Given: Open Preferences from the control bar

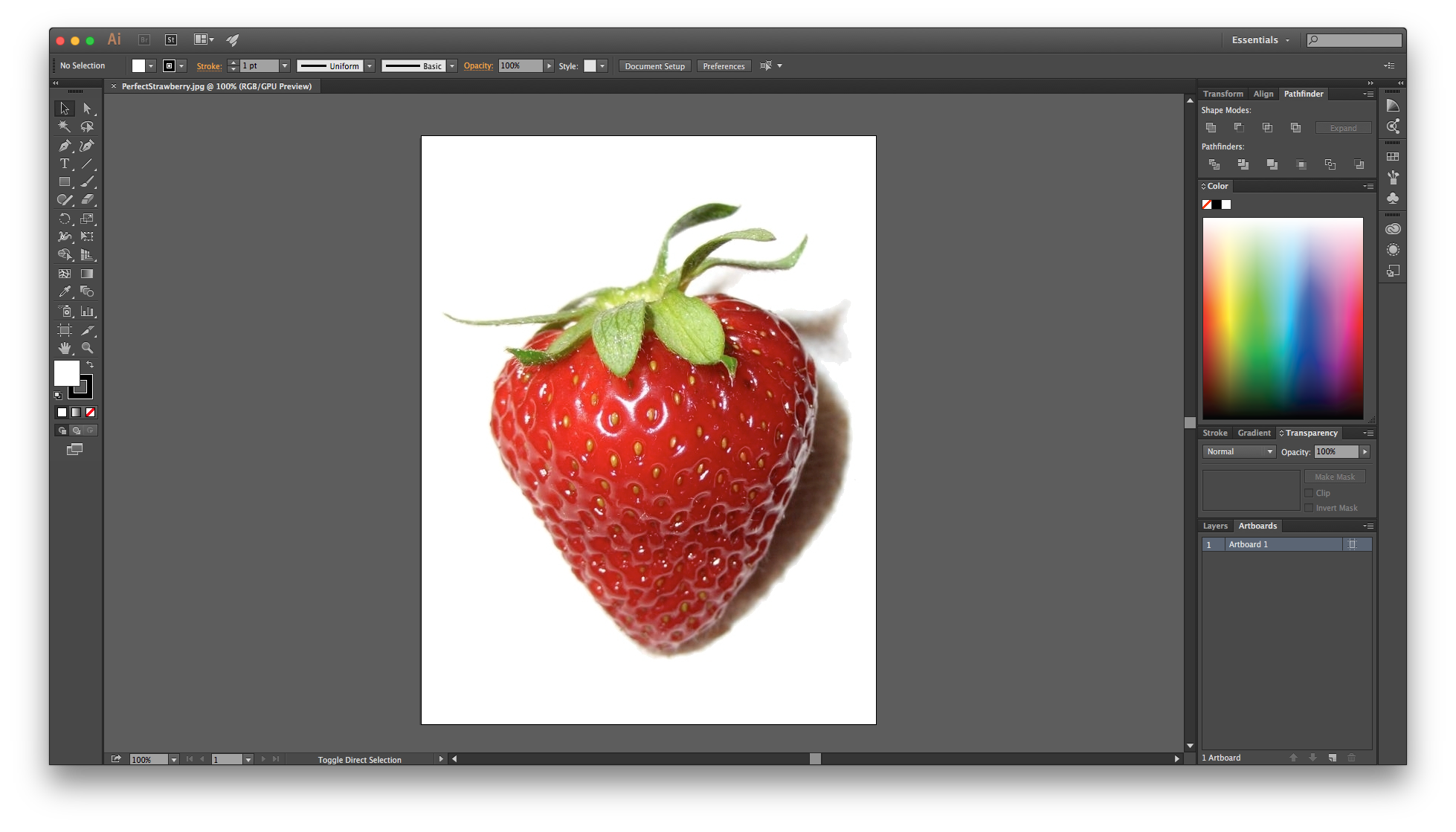Looking at the screenshot, I should [x=723, y=65].
